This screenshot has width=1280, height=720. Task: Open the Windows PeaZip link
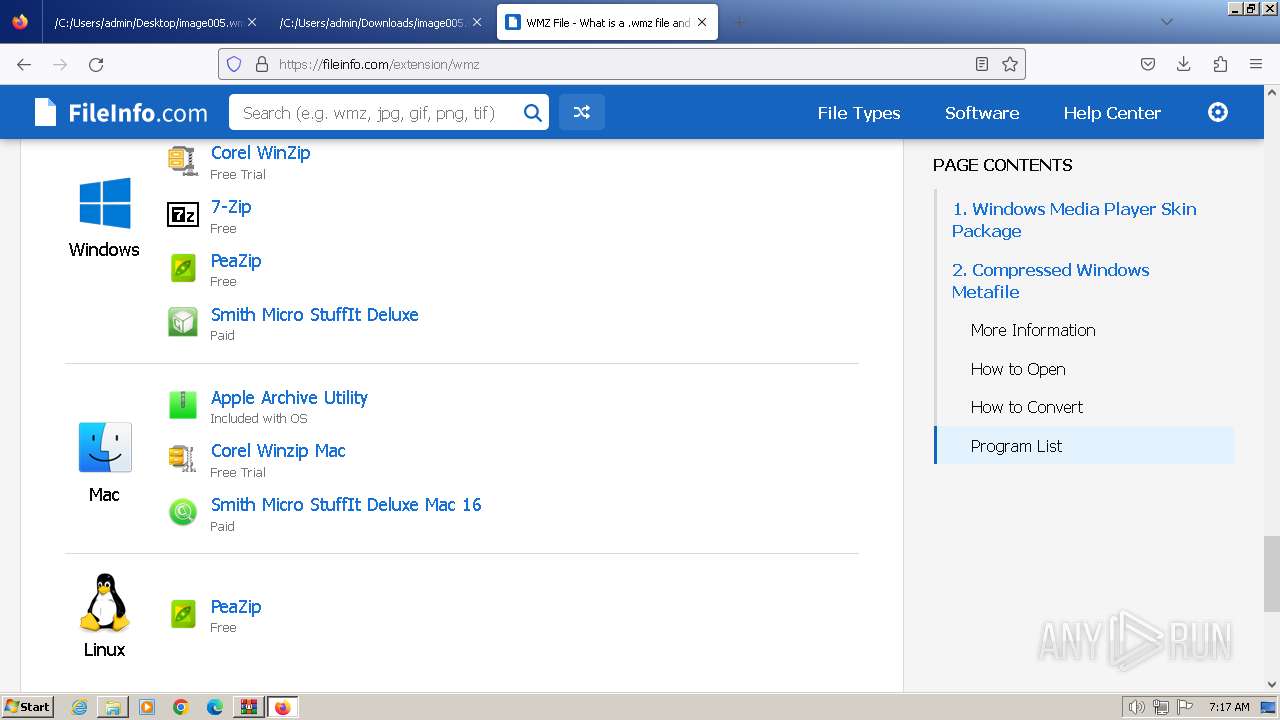236,261
